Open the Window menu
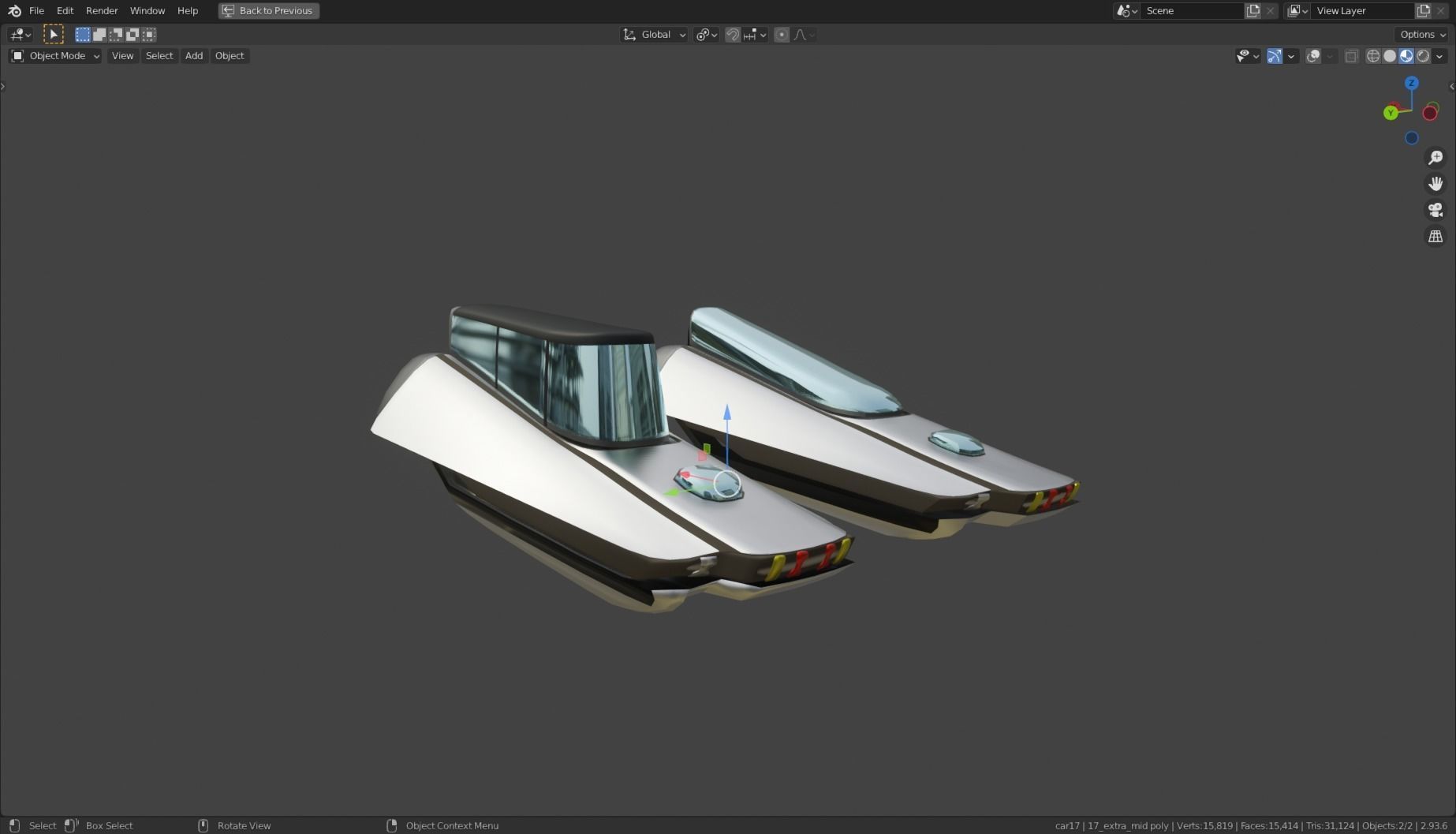 point(147,10)
